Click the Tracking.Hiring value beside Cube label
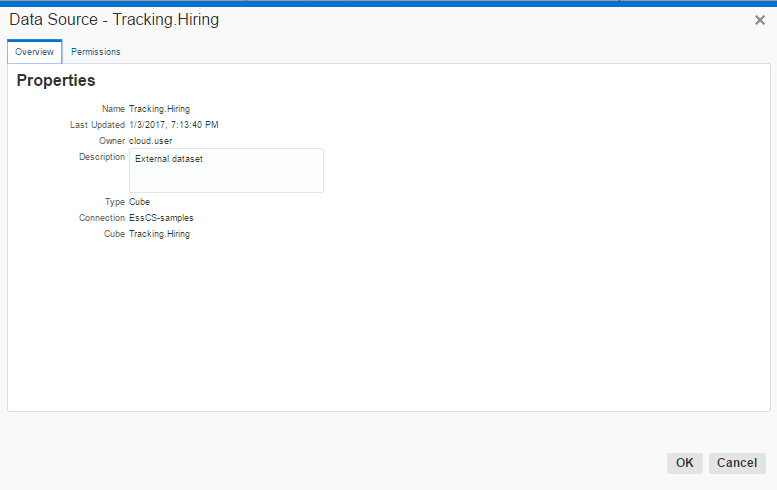Viewport: 777px width, 490px height. [x=159, y=234]
